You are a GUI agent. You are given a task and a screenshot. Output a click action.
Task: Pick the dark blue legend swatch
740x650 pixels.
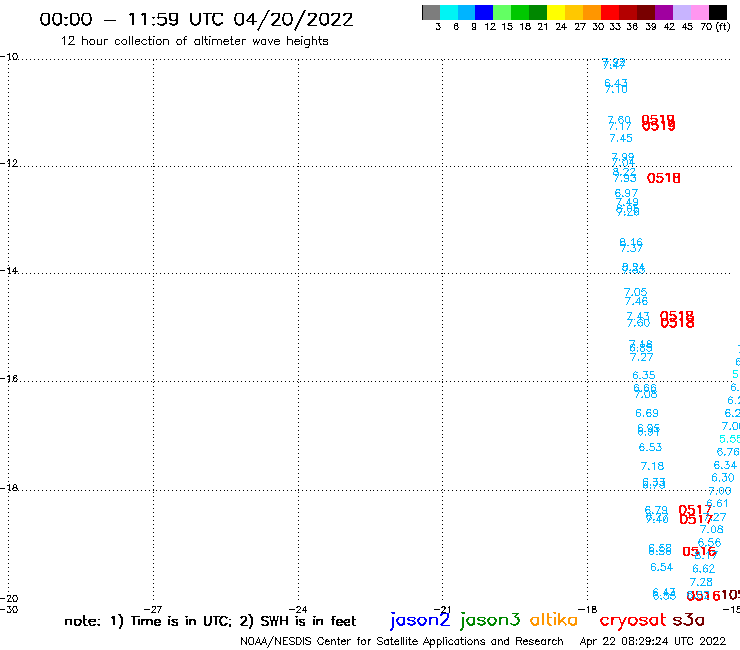484,12
